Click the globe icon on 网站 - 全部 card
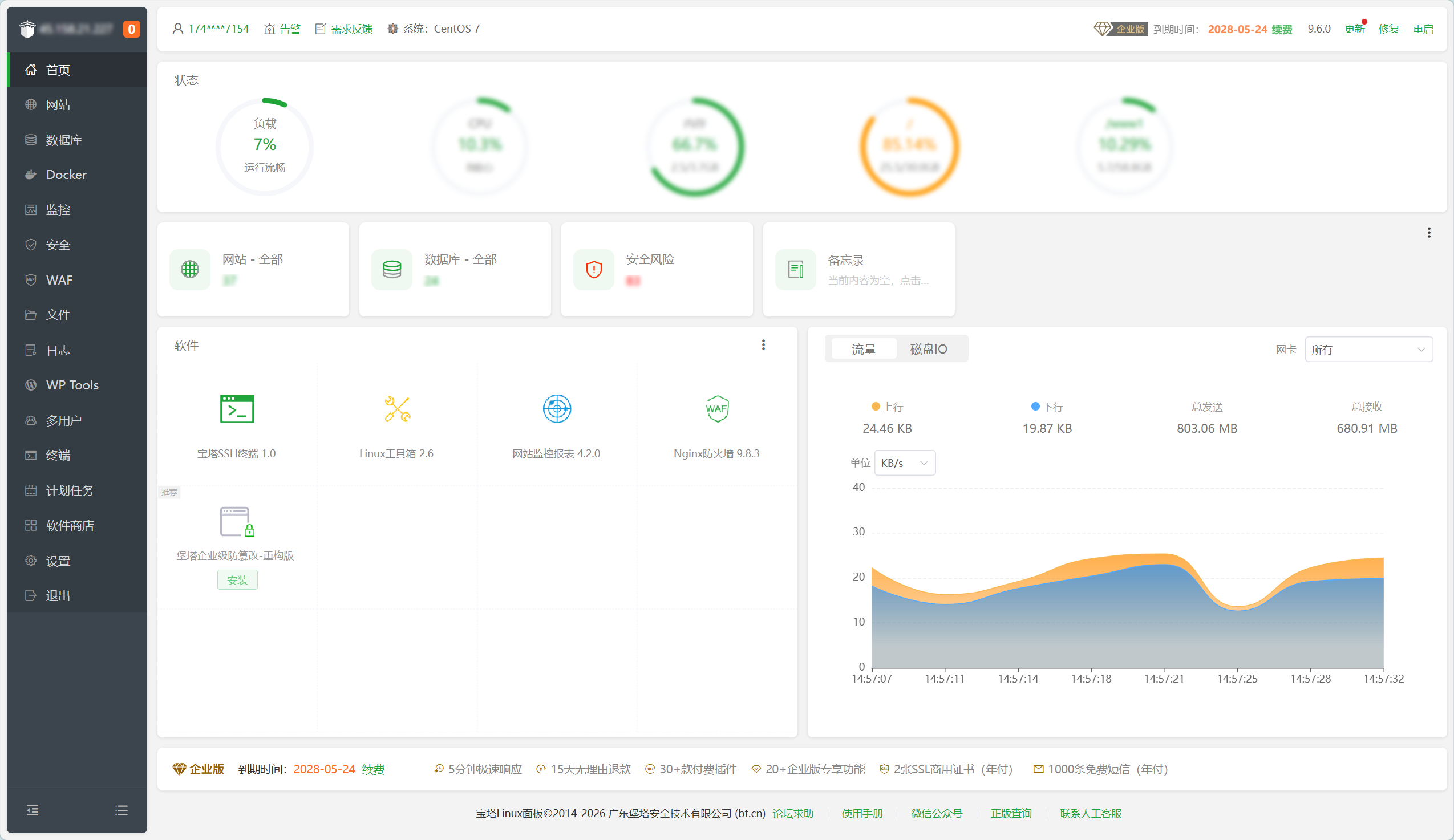The image size is (1454, 840). pos(190,269)
